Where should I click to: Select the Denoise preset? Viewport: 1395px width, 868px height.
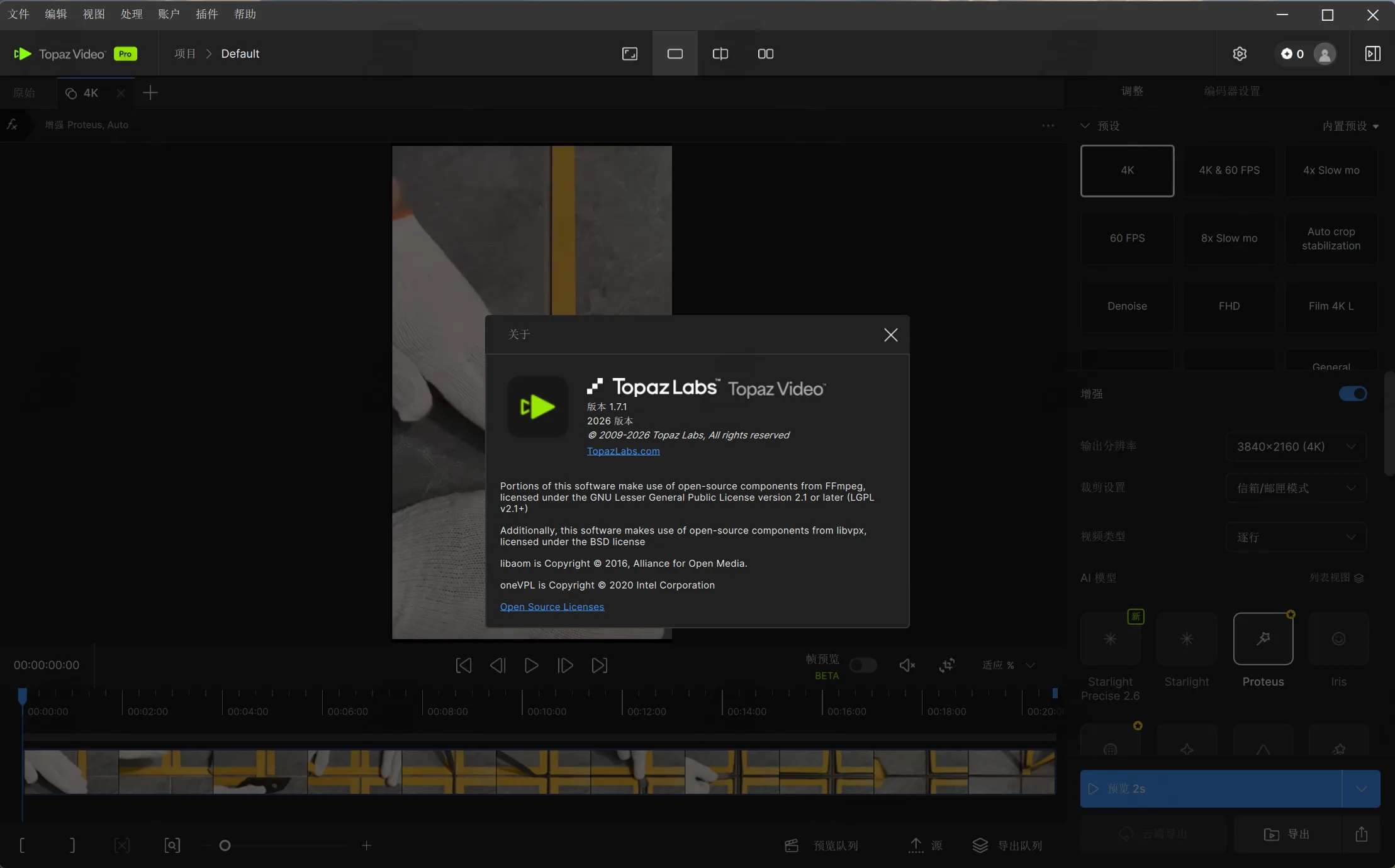point(1127,306)
